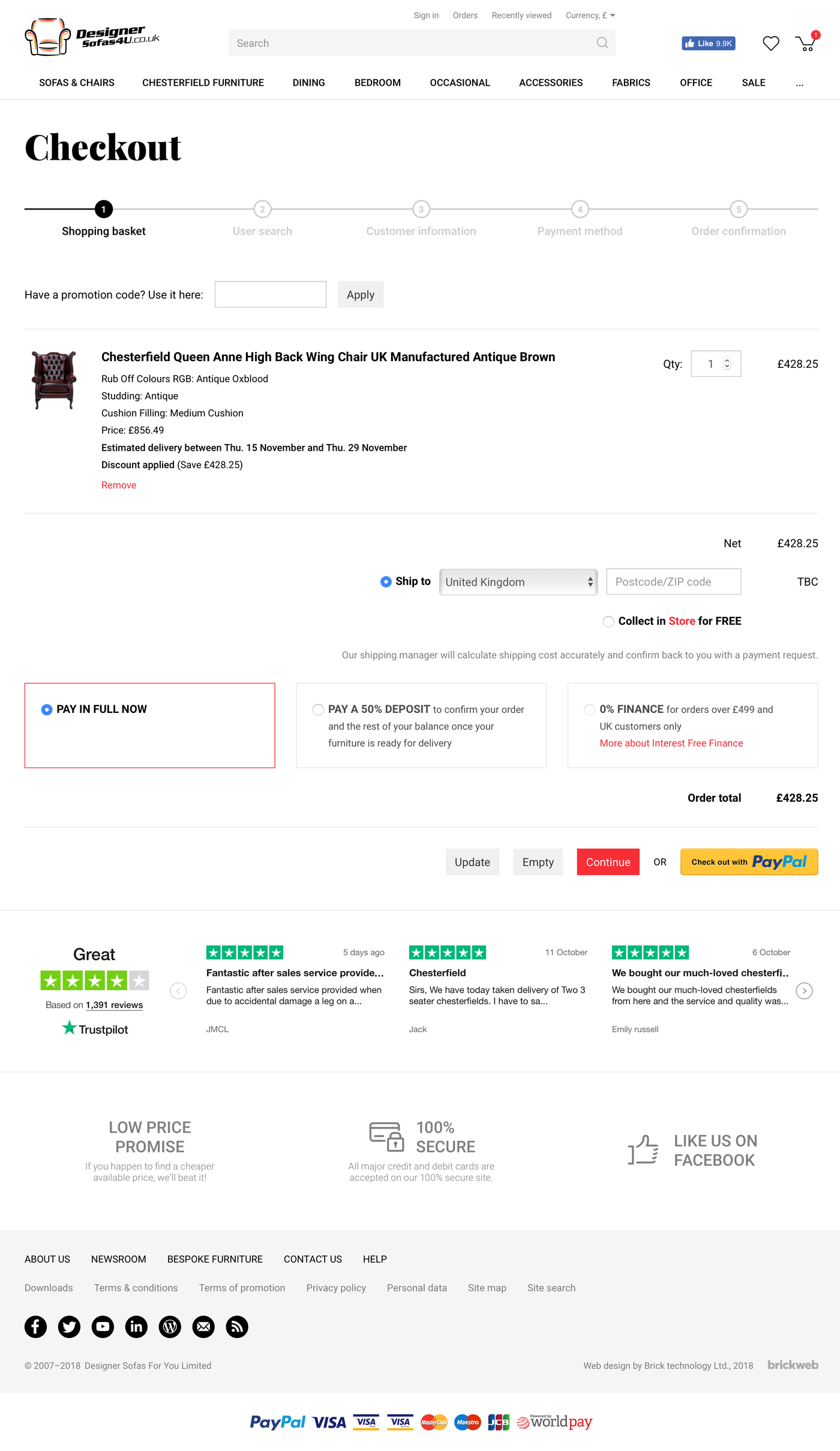This screenshot has height=1451, width=840.
Task: Open the wishlist heart icon
Action: tap(771, 43)
